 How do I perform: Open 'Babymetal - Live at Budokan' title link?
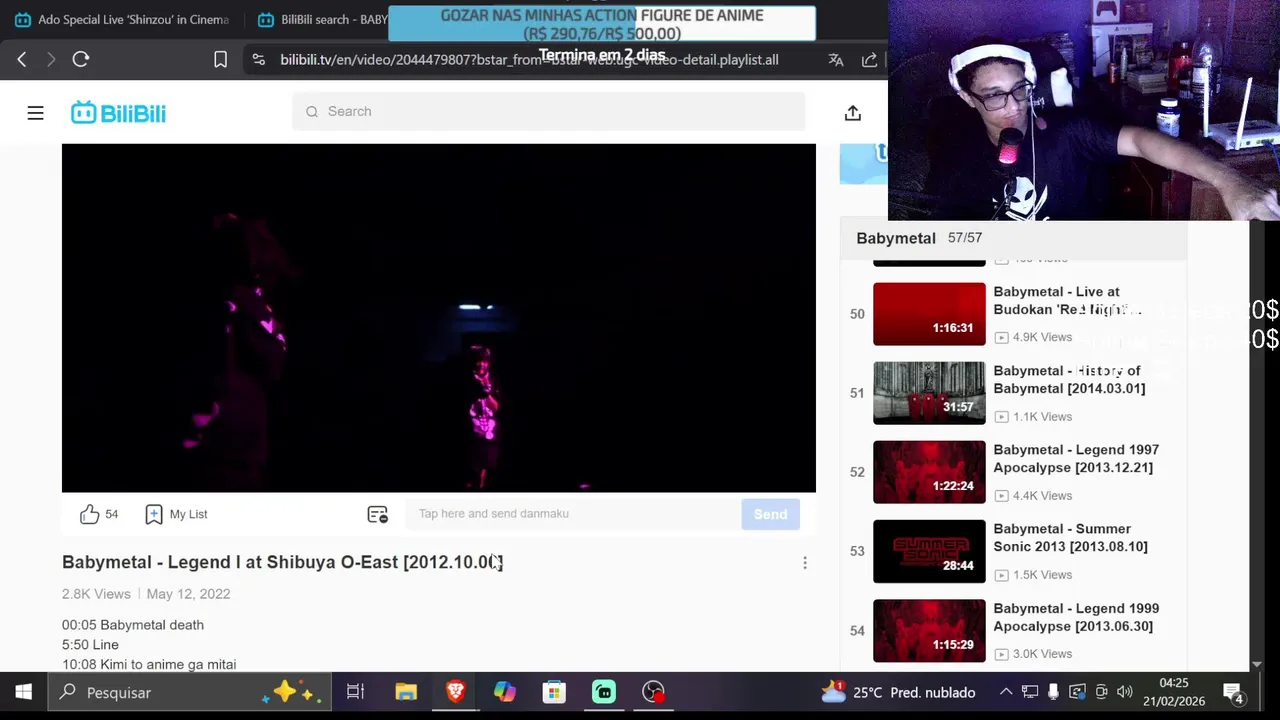pyautogui.click(x=1066, y=301)
